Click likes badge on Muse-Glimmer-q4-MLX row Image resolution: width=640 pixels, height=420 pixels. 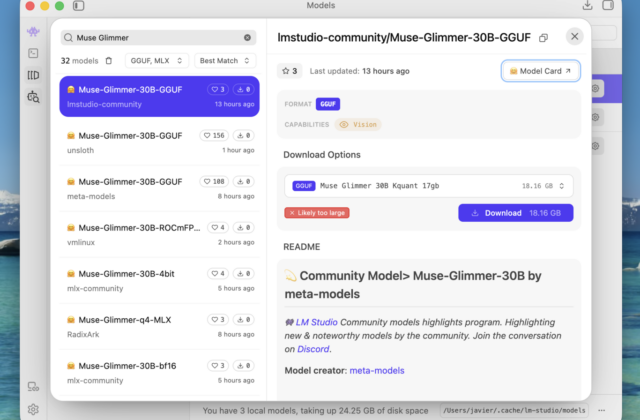pos(218,320)
